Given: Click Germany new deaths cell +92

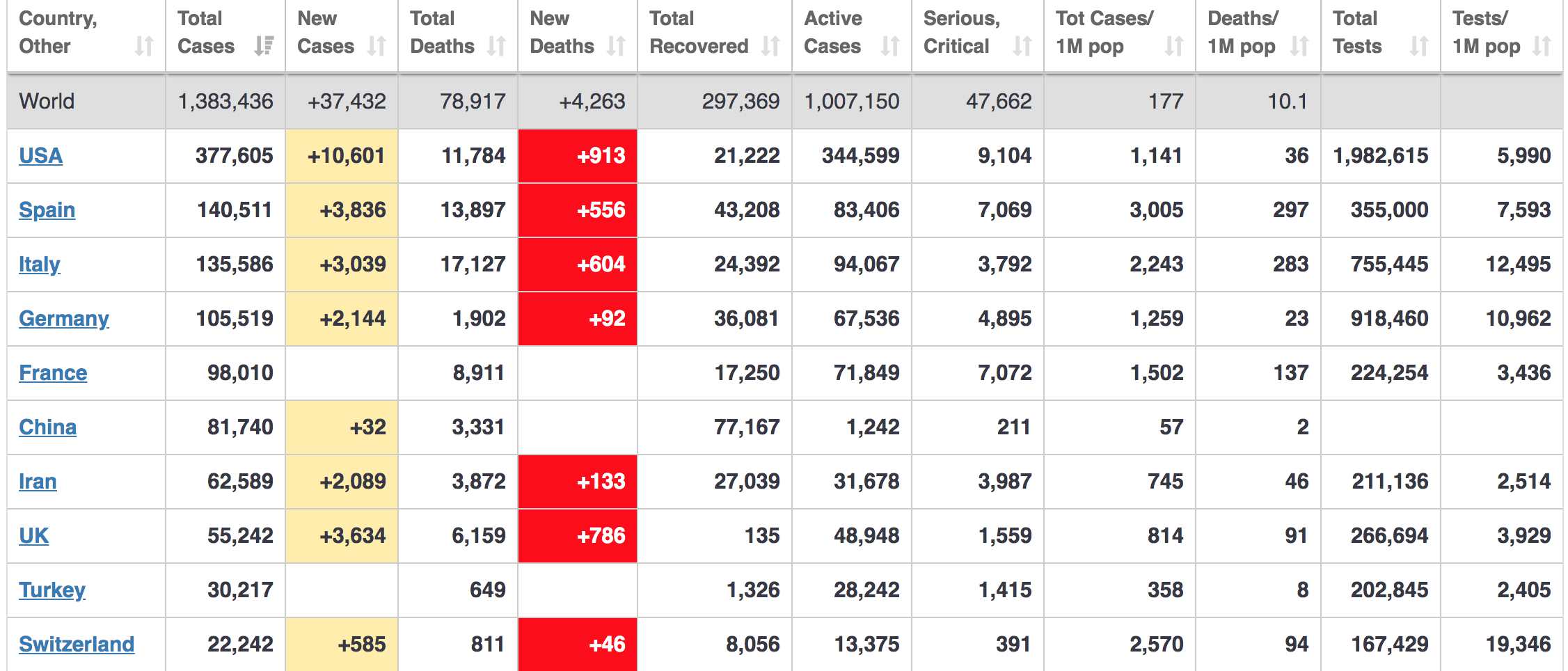Looking at the screenshot, I should (578, 318).
